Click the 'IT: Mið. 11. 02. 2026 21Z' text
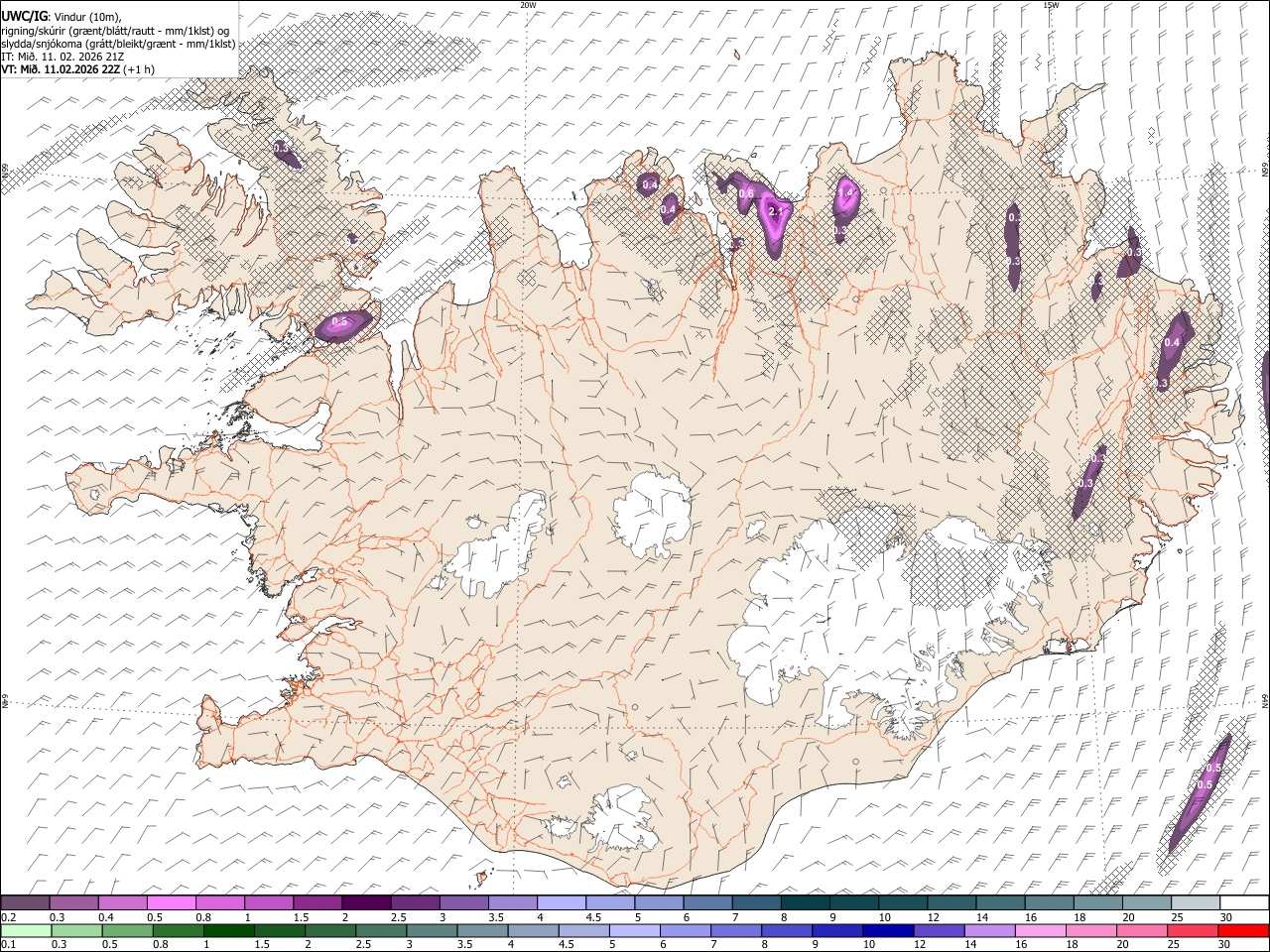Screen dimensions: 1270x952 [61, 57]
